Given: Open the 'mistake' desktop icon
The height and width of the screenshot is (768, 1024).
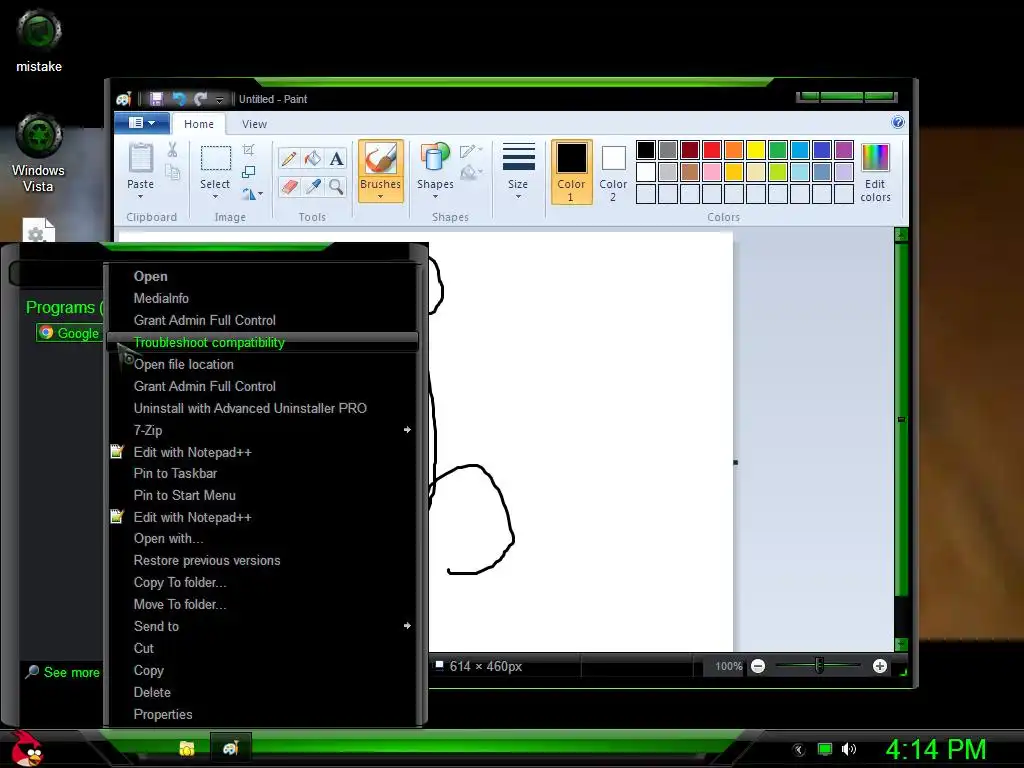Looking at the screenshot, I should (39, 40).
